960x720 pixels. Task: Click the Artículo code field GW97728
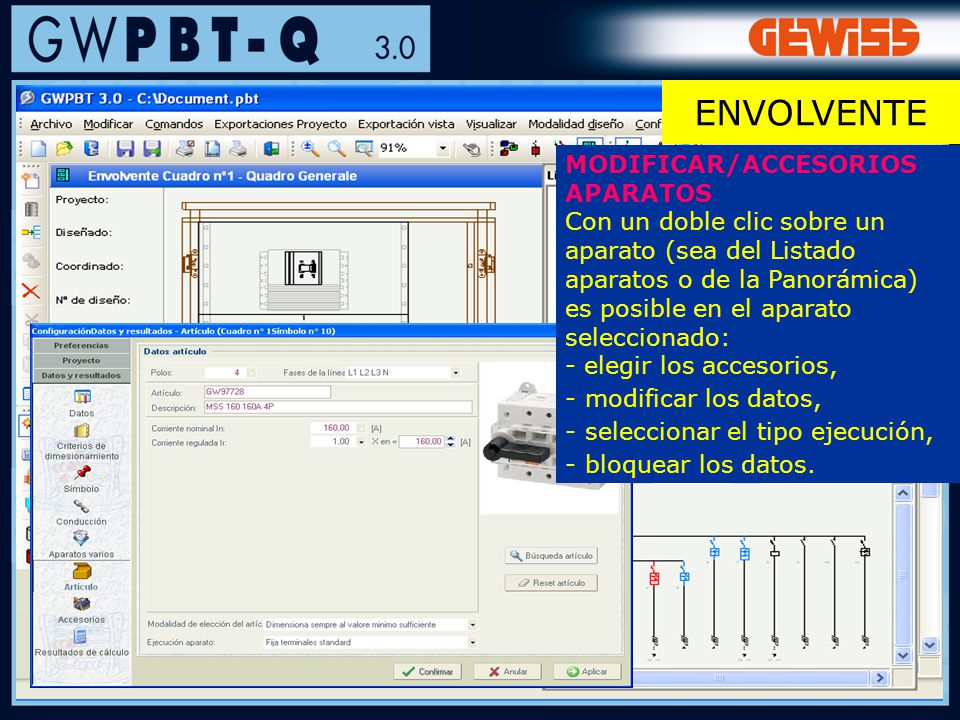pyautogui.click(x=267, y=392)
